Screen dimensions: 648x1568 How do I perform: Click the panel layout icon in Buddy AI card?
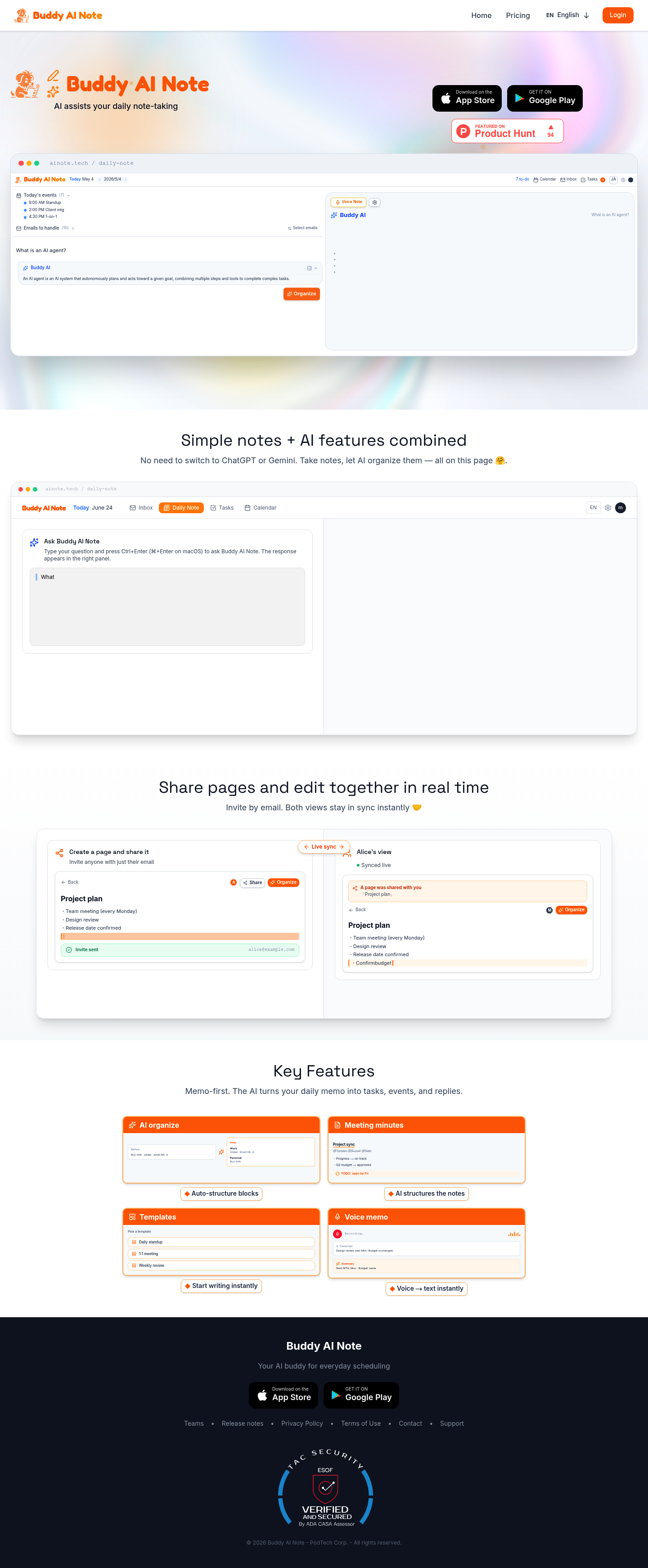pos(309,268)
